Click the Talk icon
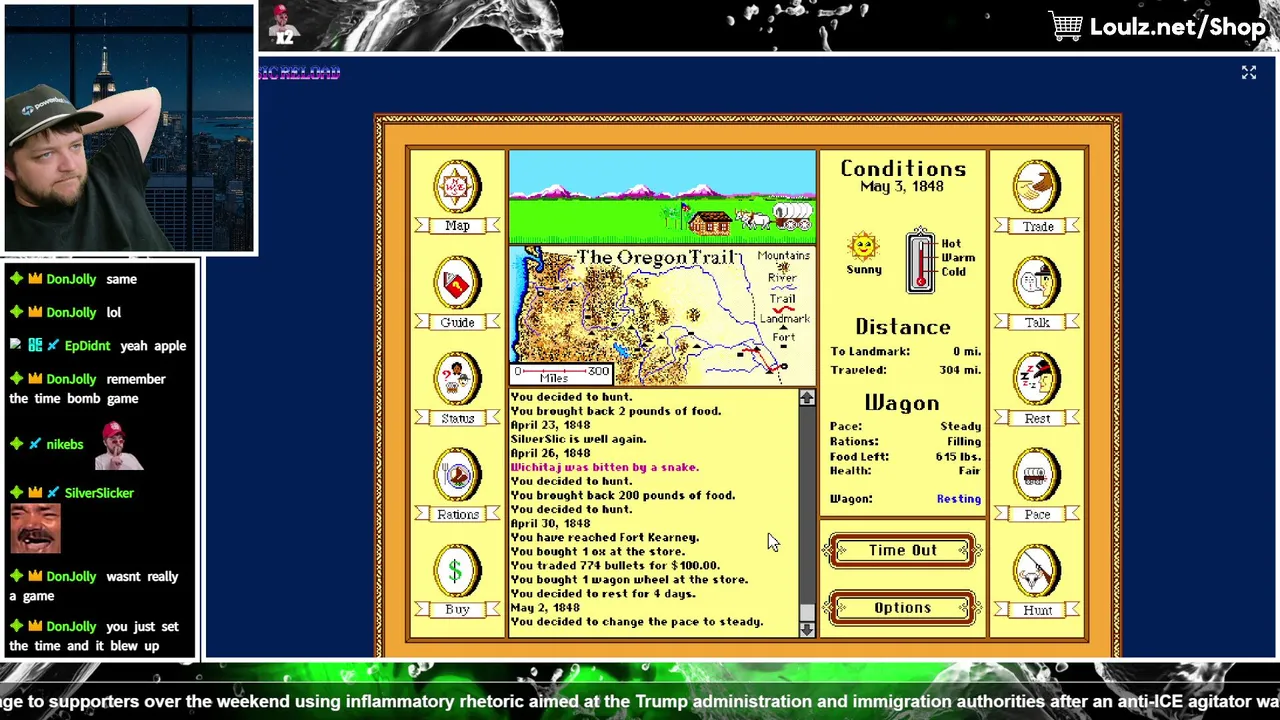Viewport: 1280px width, 720px height. [1037, 283]
